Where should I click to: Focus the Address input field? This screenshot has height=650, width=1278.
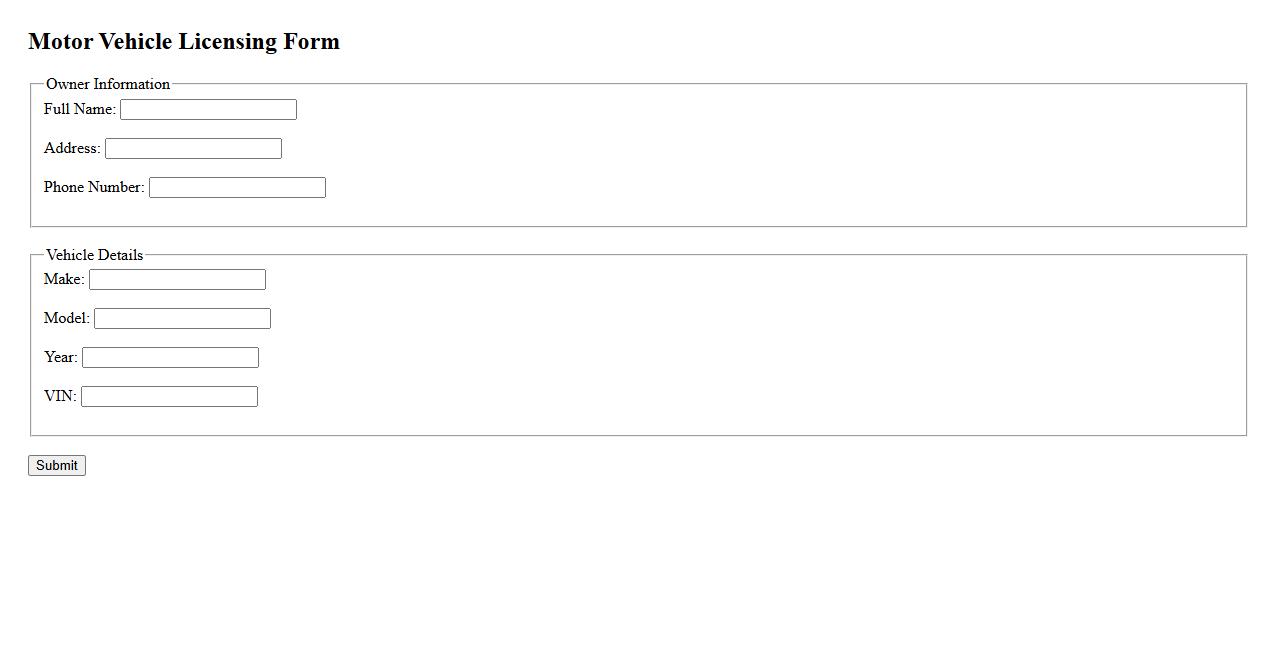tap(193, 148)
